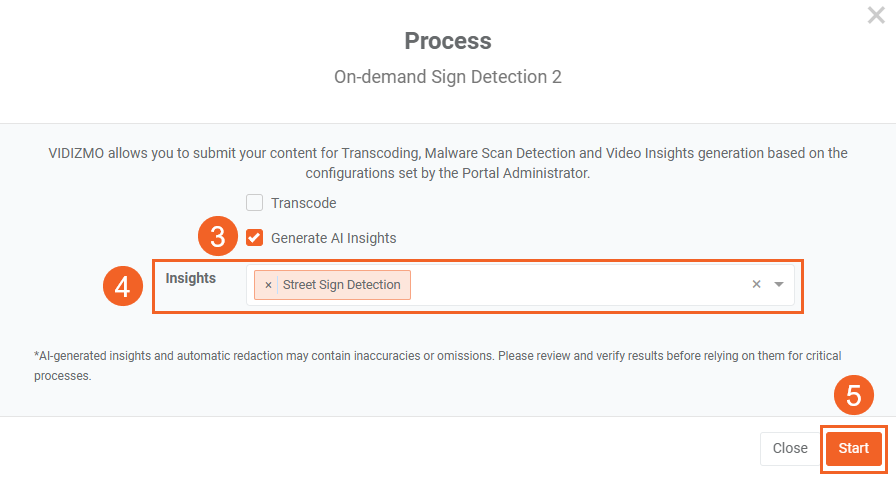Select the Street Sign Detection tag label
Image resolution: width=896 pixels, height=480 pixels.
pos(341,285)
